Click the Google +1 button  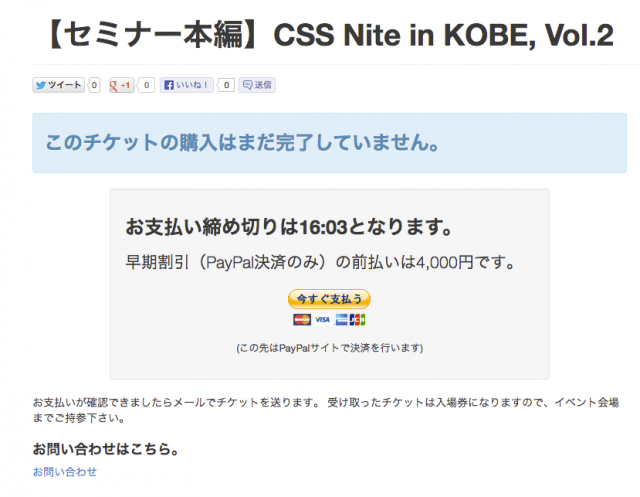(x=122, y=86)
